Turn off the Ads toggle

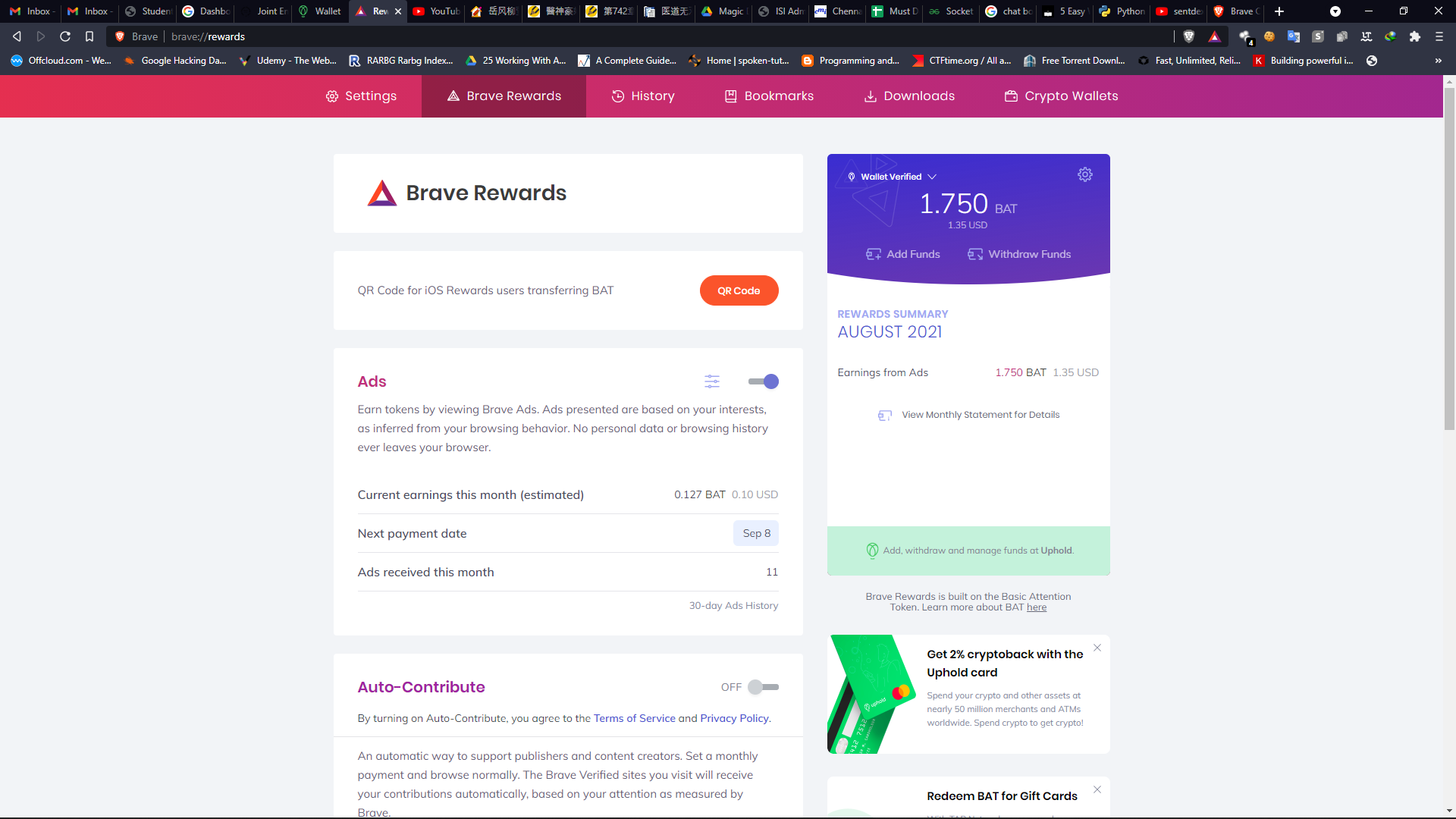pyautogui.click(x=764, y=381)
